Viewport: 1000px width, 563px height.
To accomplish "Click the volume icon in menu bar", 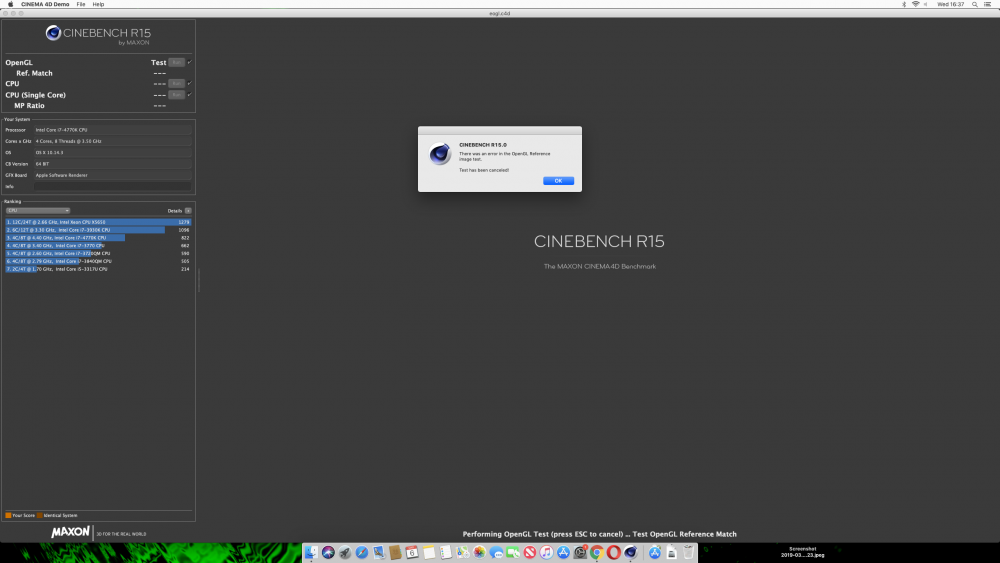I will 926,4.
